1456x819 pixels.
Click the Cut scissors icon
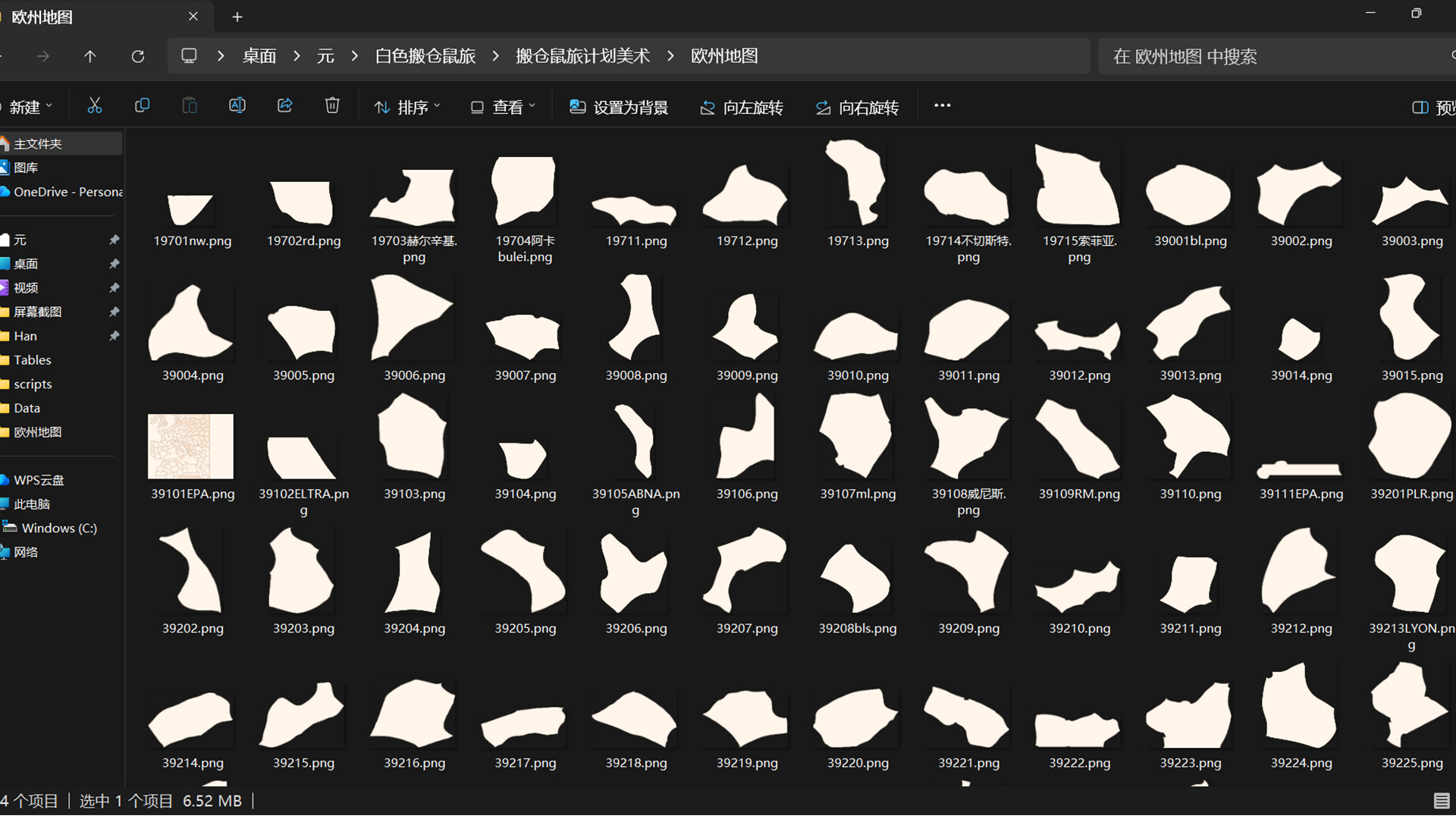[x=94, y=106]
